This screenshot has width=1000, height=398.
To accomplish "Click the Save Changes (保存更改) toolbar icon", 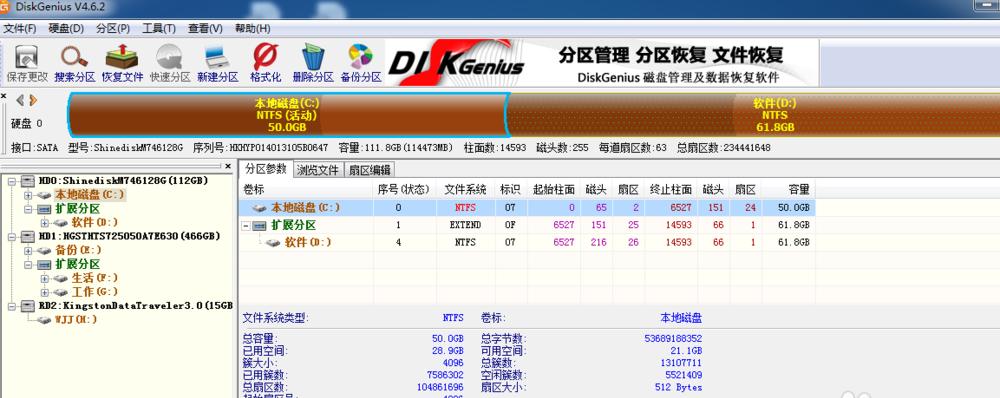I will coord(27,64).
